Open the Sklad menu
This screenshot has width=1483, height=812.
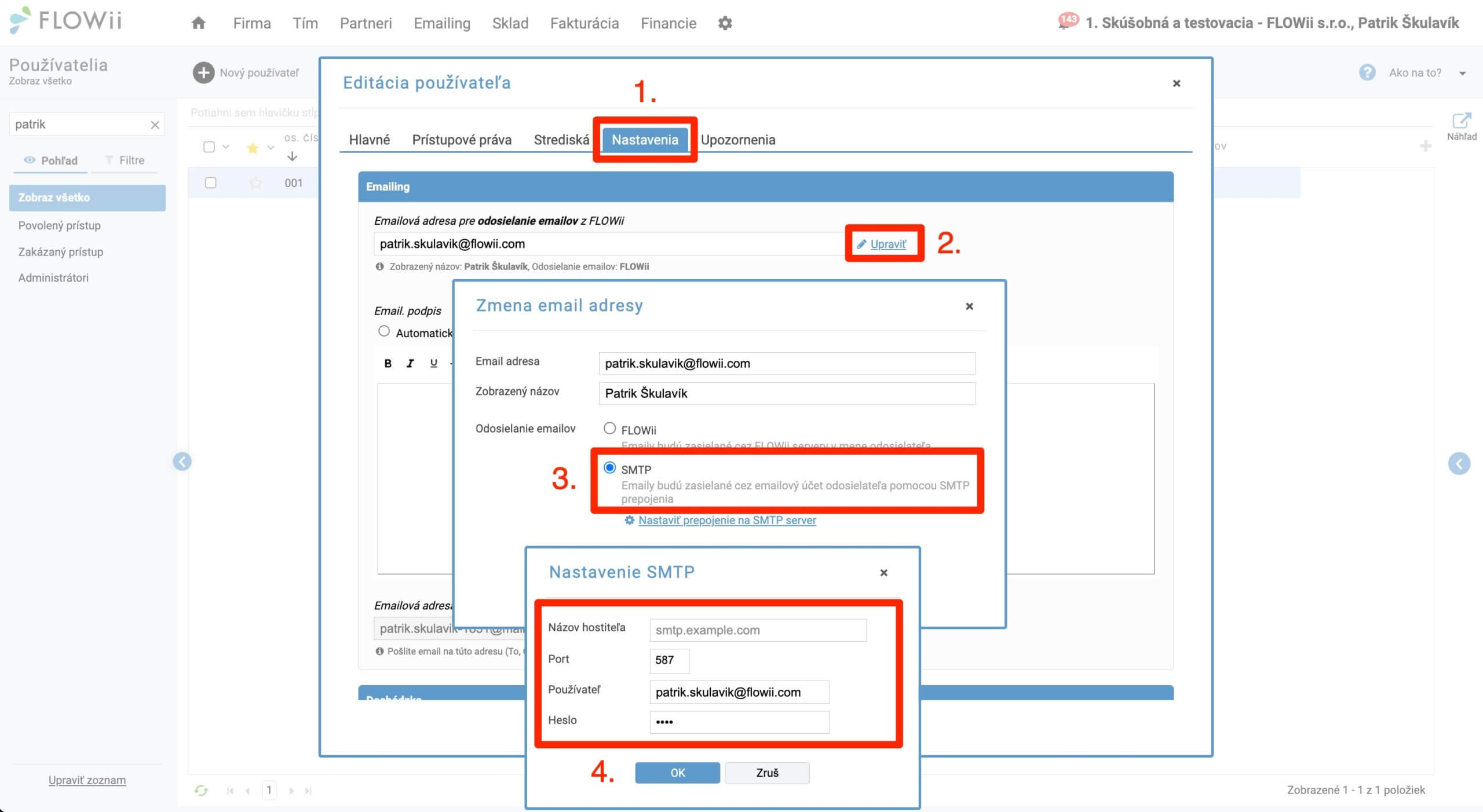pyautogui.click(x=510, y=23)
